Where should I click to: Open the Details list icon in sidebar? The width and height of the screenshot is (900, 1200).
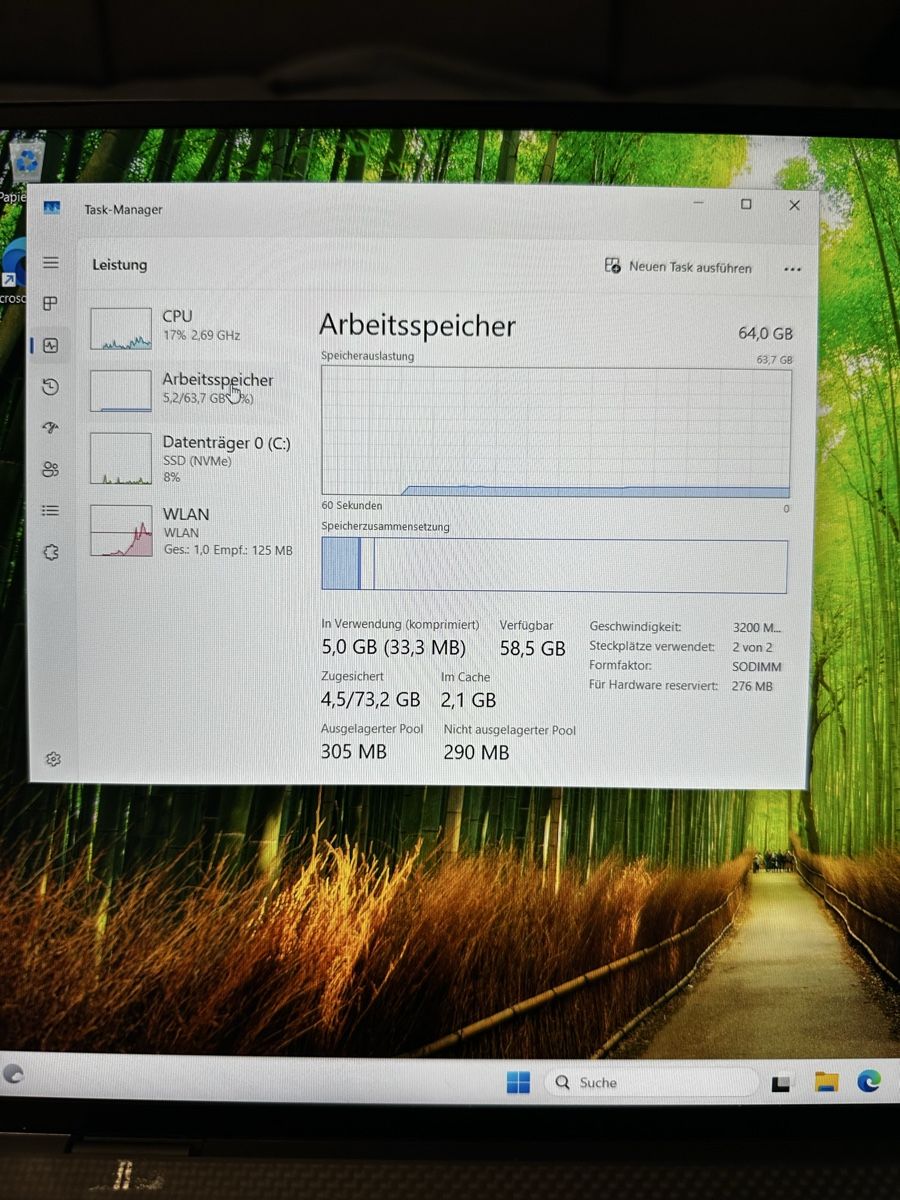[51, 510]
